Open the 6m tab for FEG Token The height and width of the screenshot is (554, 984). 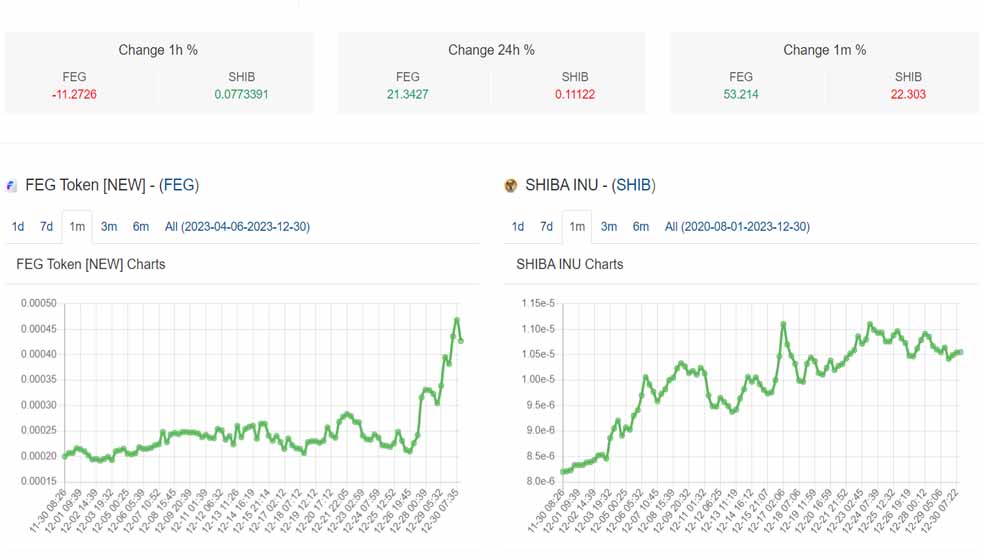(141, 227)
